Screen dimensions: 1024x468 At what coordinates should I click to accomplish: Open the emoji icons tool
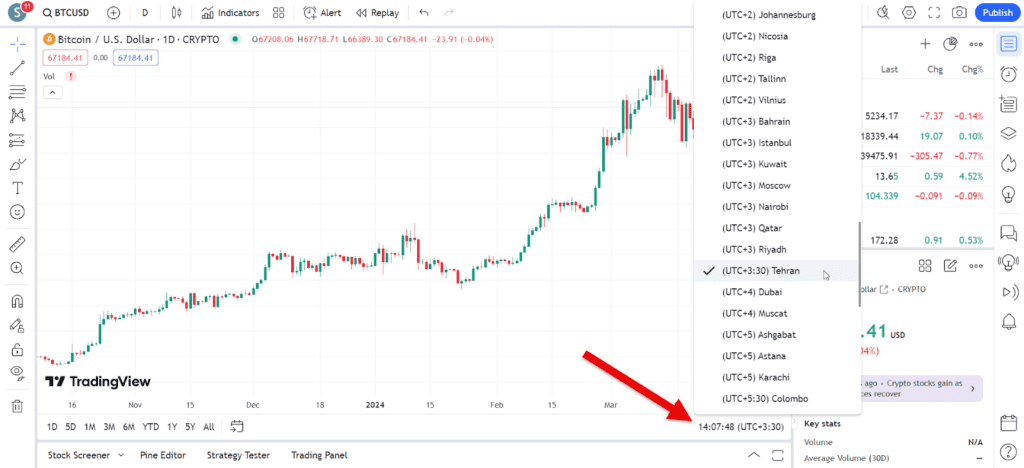(17, 212)
